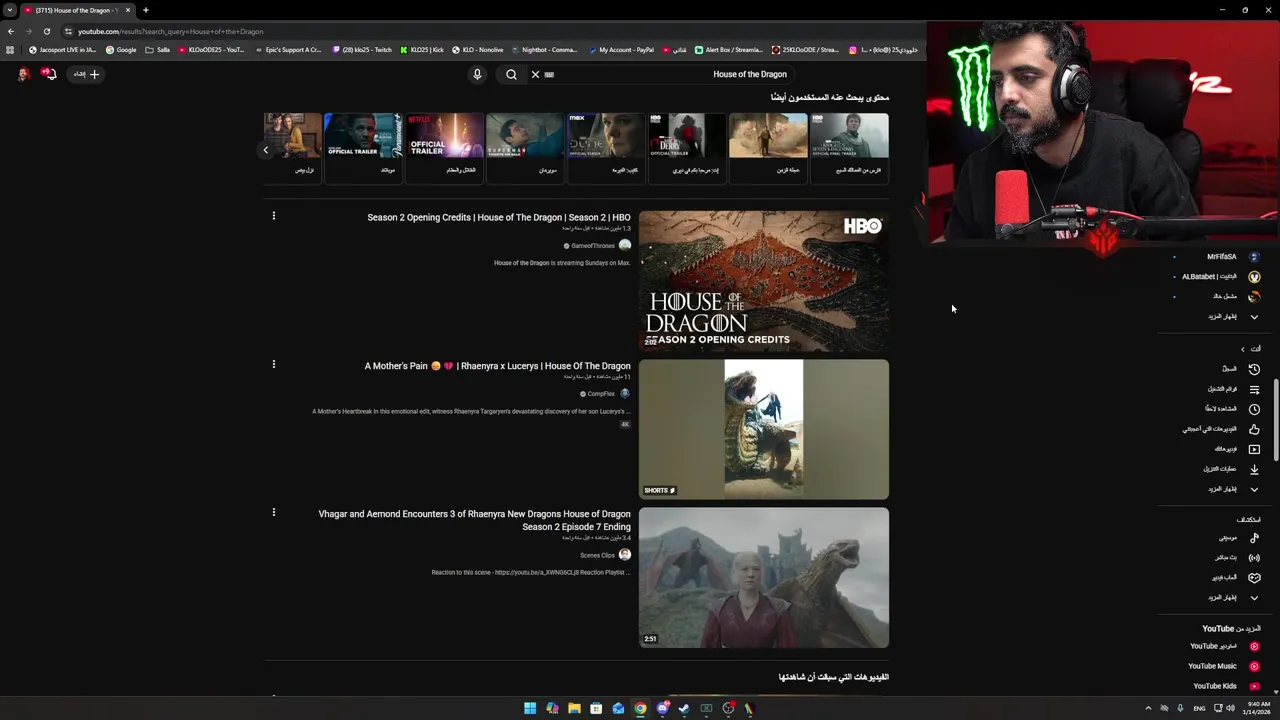Open the Windows Start menu

pyautogui.click(x=530, y=708)
